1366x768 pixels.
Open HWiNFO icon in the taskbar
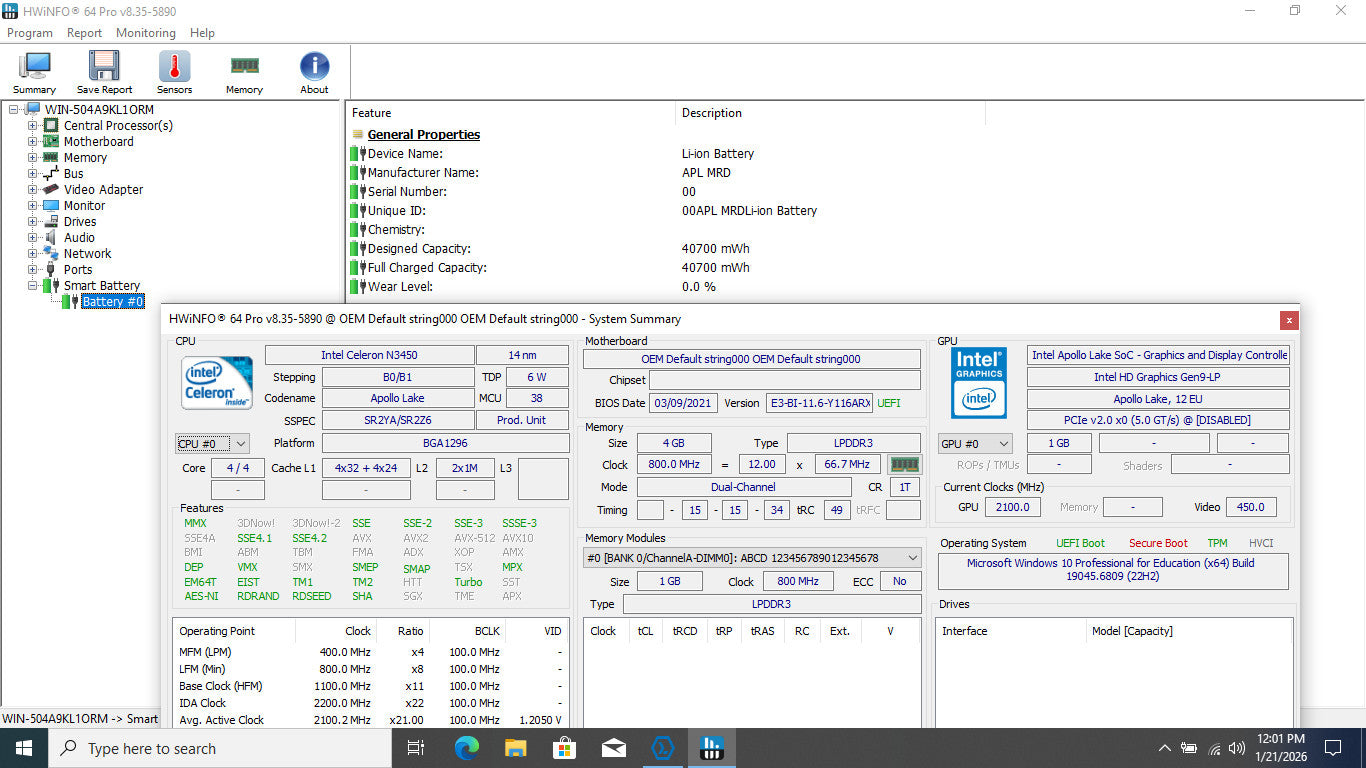pos(711,748)
